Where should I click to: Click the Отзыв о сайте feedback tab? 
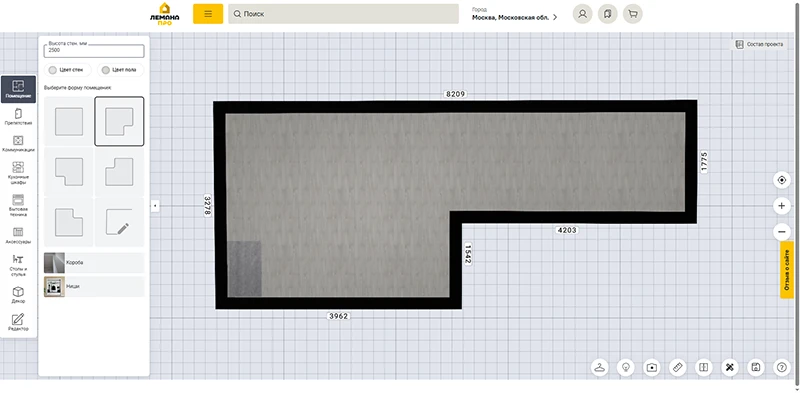[x=787, y=270]
